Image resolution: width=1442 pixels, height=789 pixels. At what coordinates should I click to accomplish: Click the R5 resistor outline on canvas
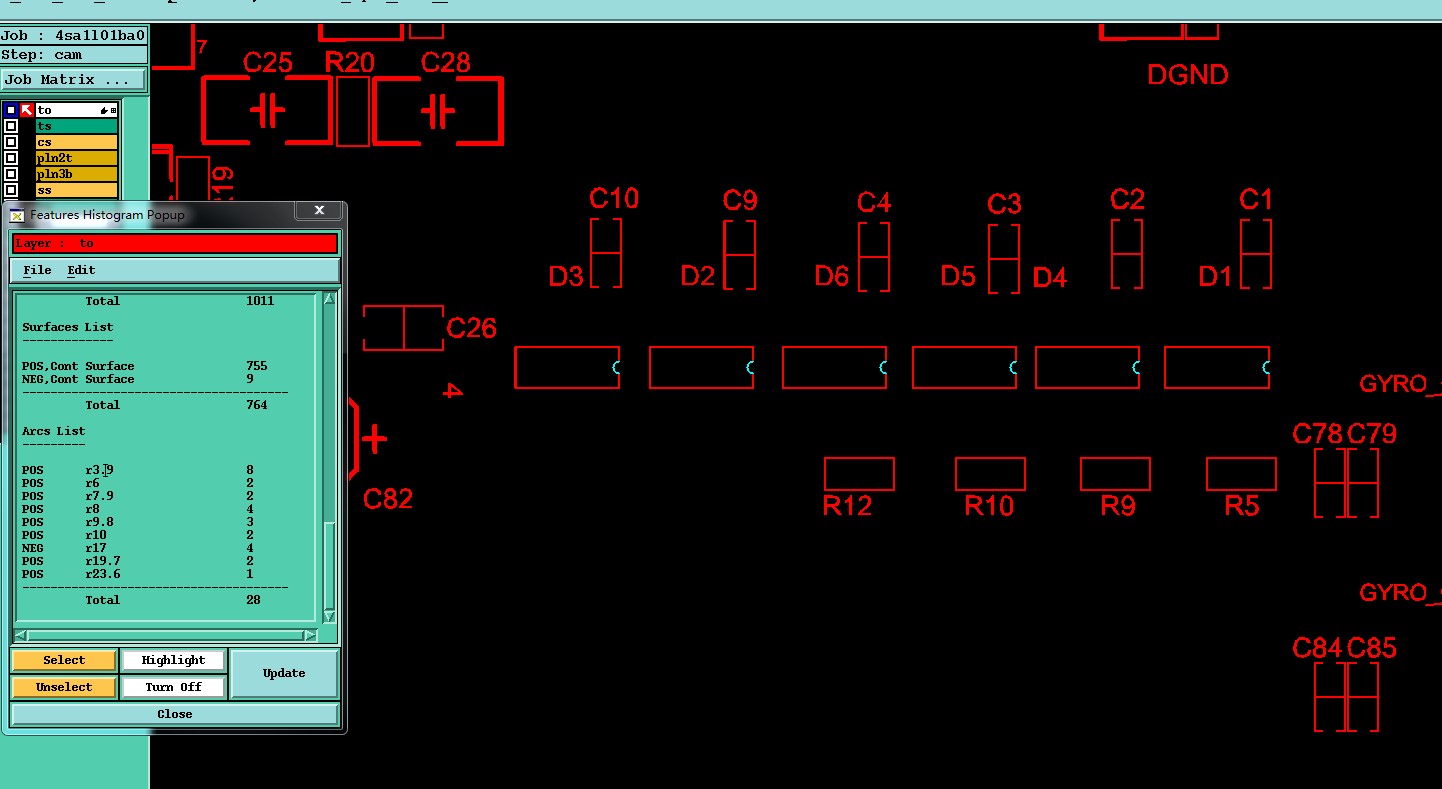(x=1241, y=474)
